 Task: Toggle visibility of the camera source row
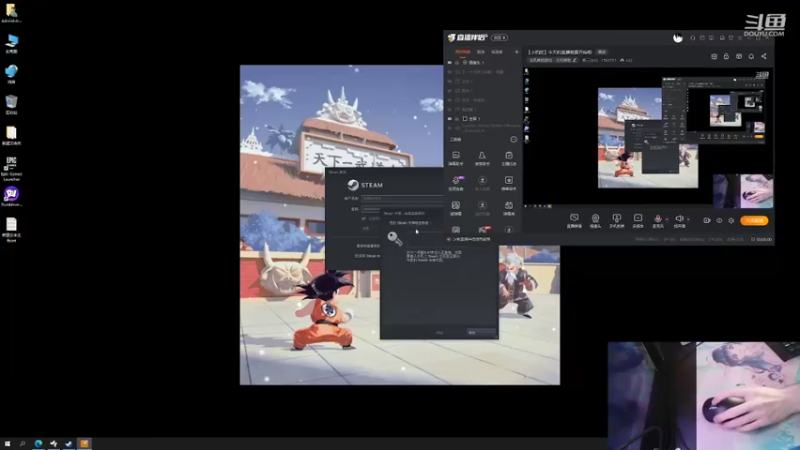[449, 62]
